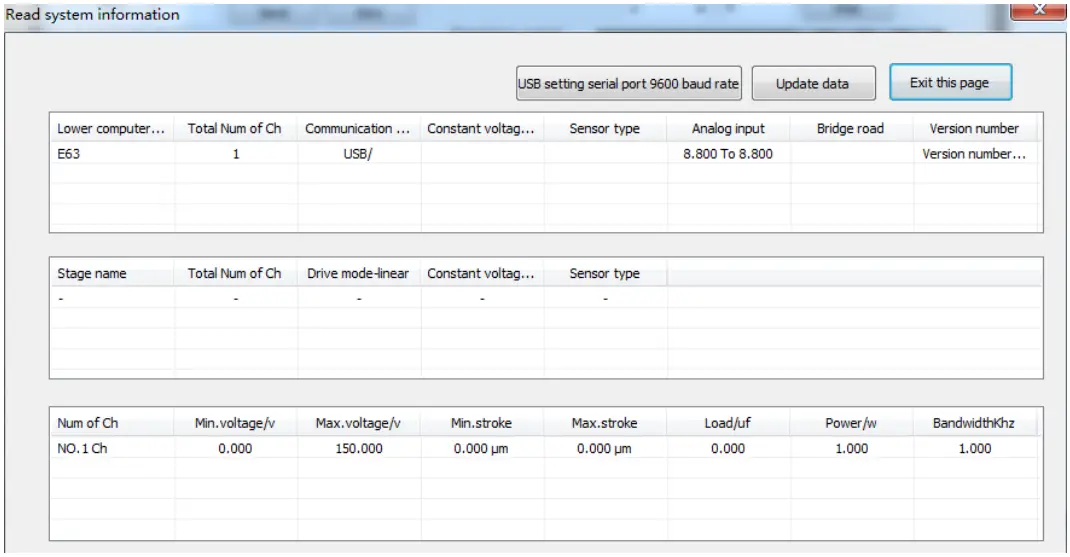The width and height of the screenshot is (1070, 557).
Task: Click Constant voltag... header in top table
Action: coord(482,128)
